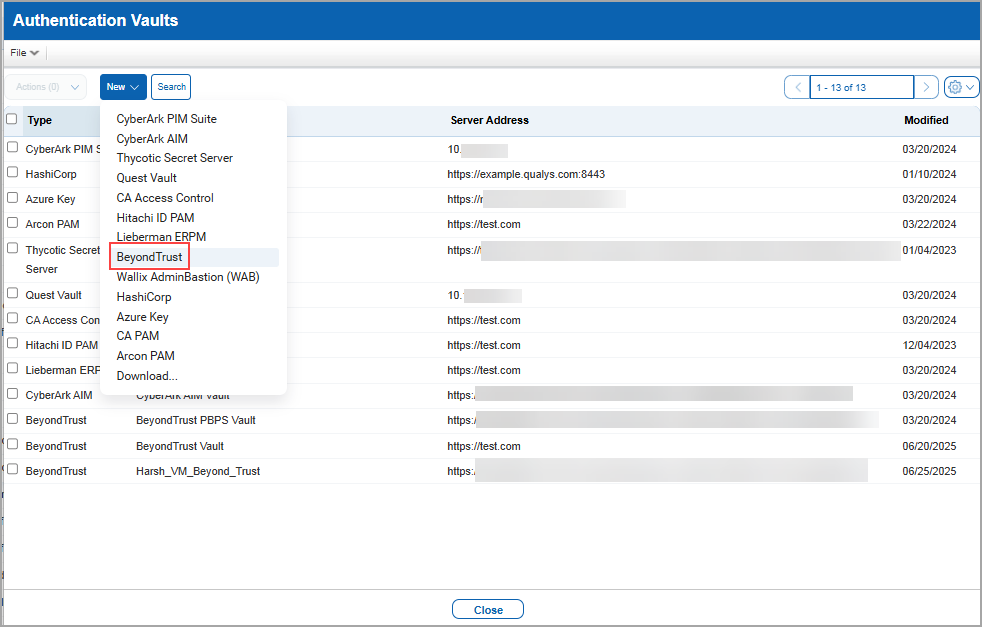
Task: Check the Quest Vault row checkbox
Action: pyautogui.click(x=13, y=291)
